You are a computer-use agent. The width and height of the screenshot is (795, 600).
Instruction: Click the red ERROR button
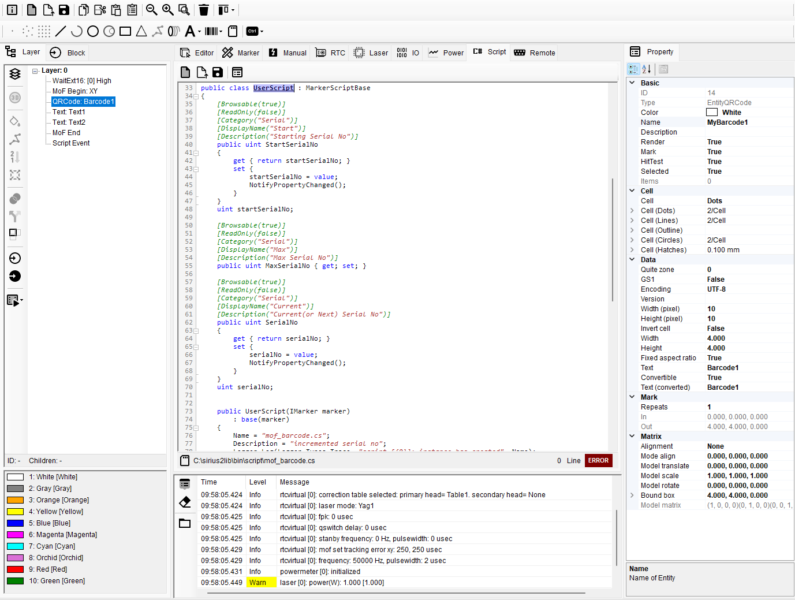coord(598,461)
